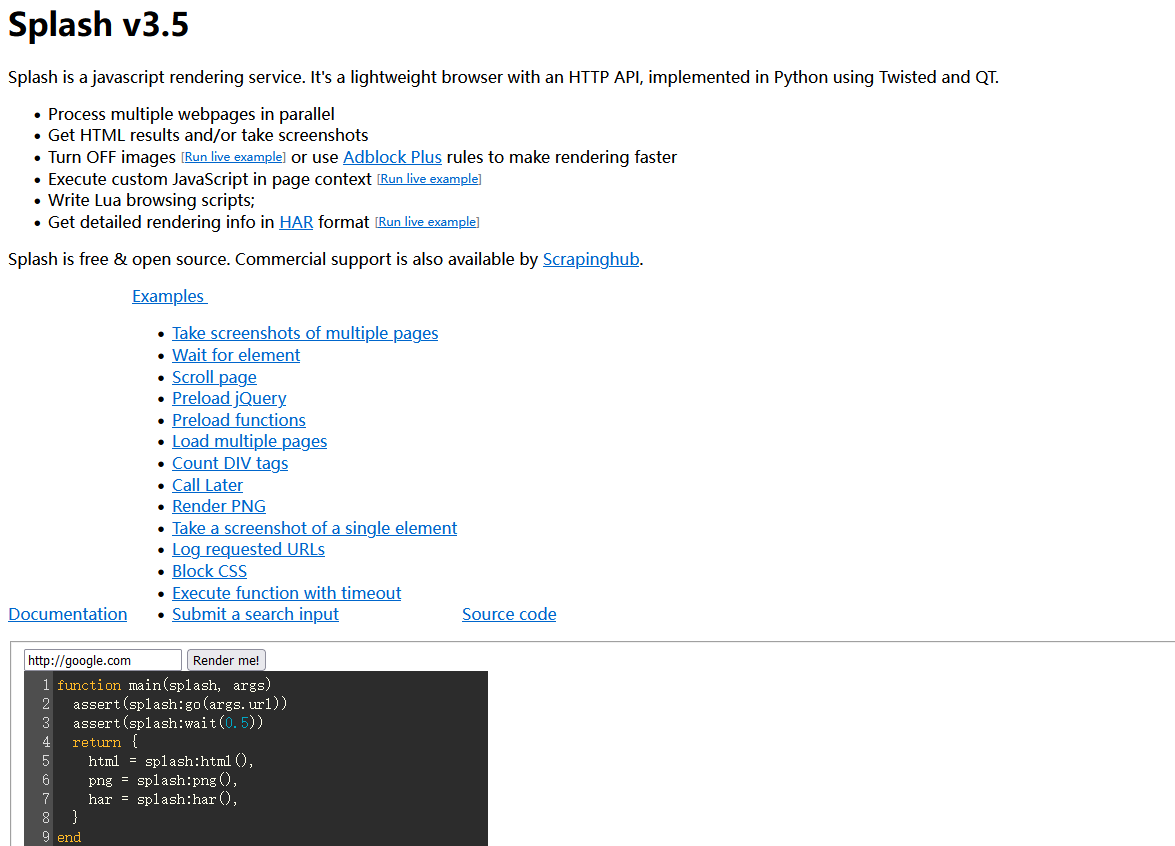Open the Adblock Plus link
The height and width of the screenshot is (846, 1175).
tap(392, 157)
